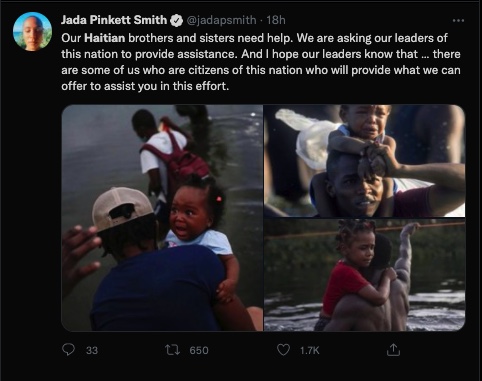Click the bold Haitian keyword in tweet
Screen dimensions: 482x381
coord(105,38)
